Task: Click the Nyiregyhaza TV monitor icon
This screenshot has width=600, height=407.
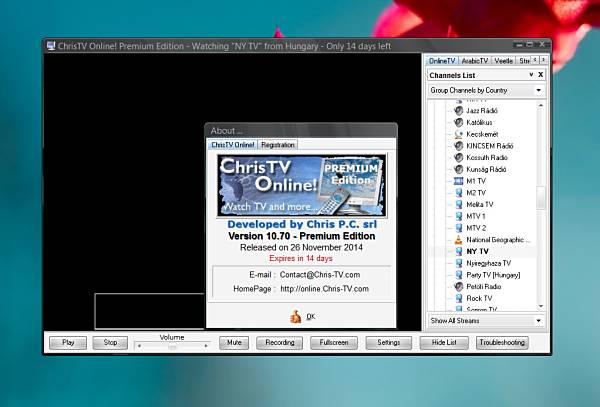Action: tap(458, 263)
